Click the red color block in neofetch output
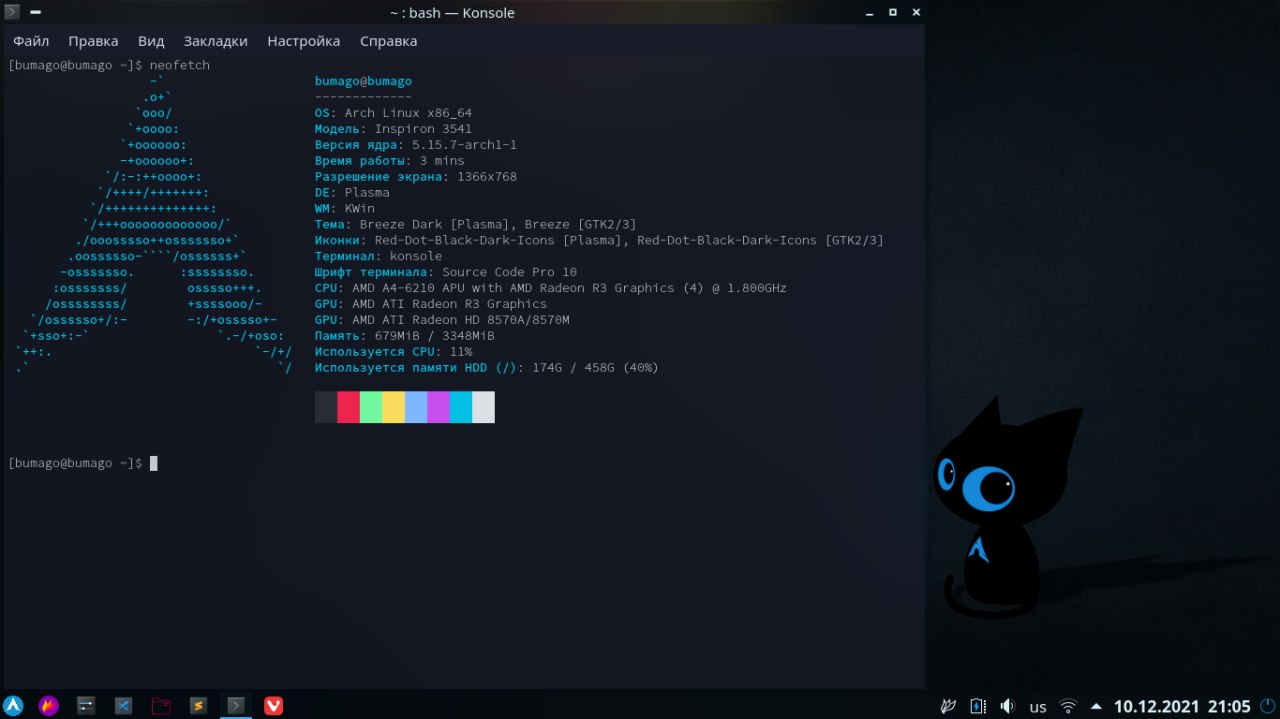This screenshot has height=719, width=1280. (348, 407)
